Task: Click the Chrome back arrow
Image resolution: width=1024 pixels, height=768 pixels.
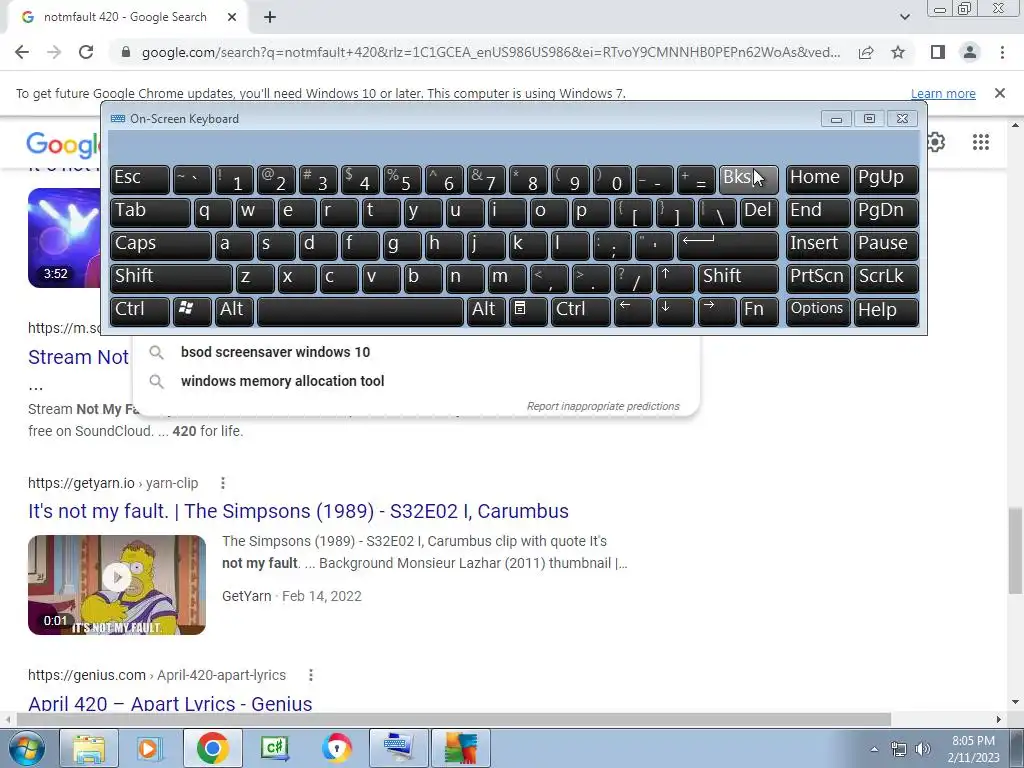Action: click(22, 52)
